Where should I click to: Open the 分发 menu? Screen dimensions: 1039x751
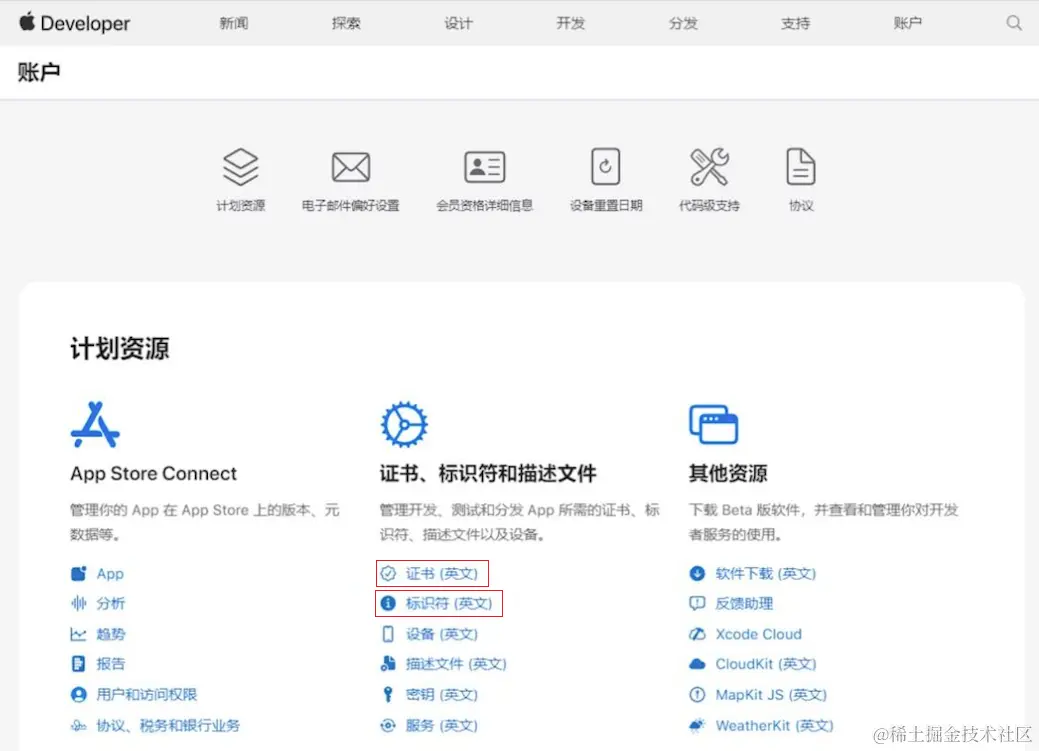tap(683, 23)
